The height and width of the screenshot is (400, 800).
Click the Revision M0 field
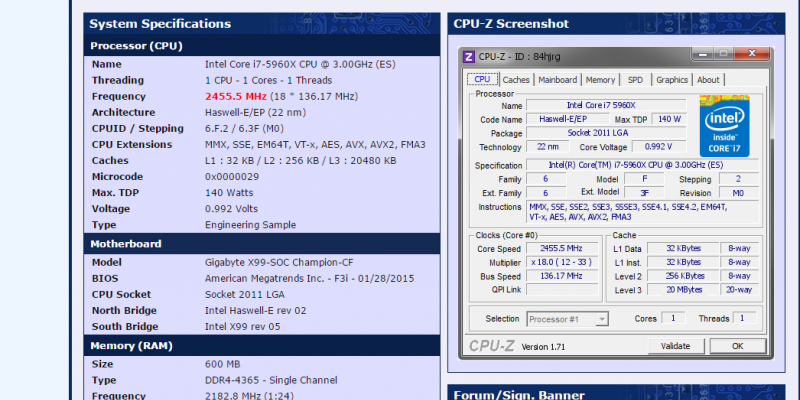point(739,193)
